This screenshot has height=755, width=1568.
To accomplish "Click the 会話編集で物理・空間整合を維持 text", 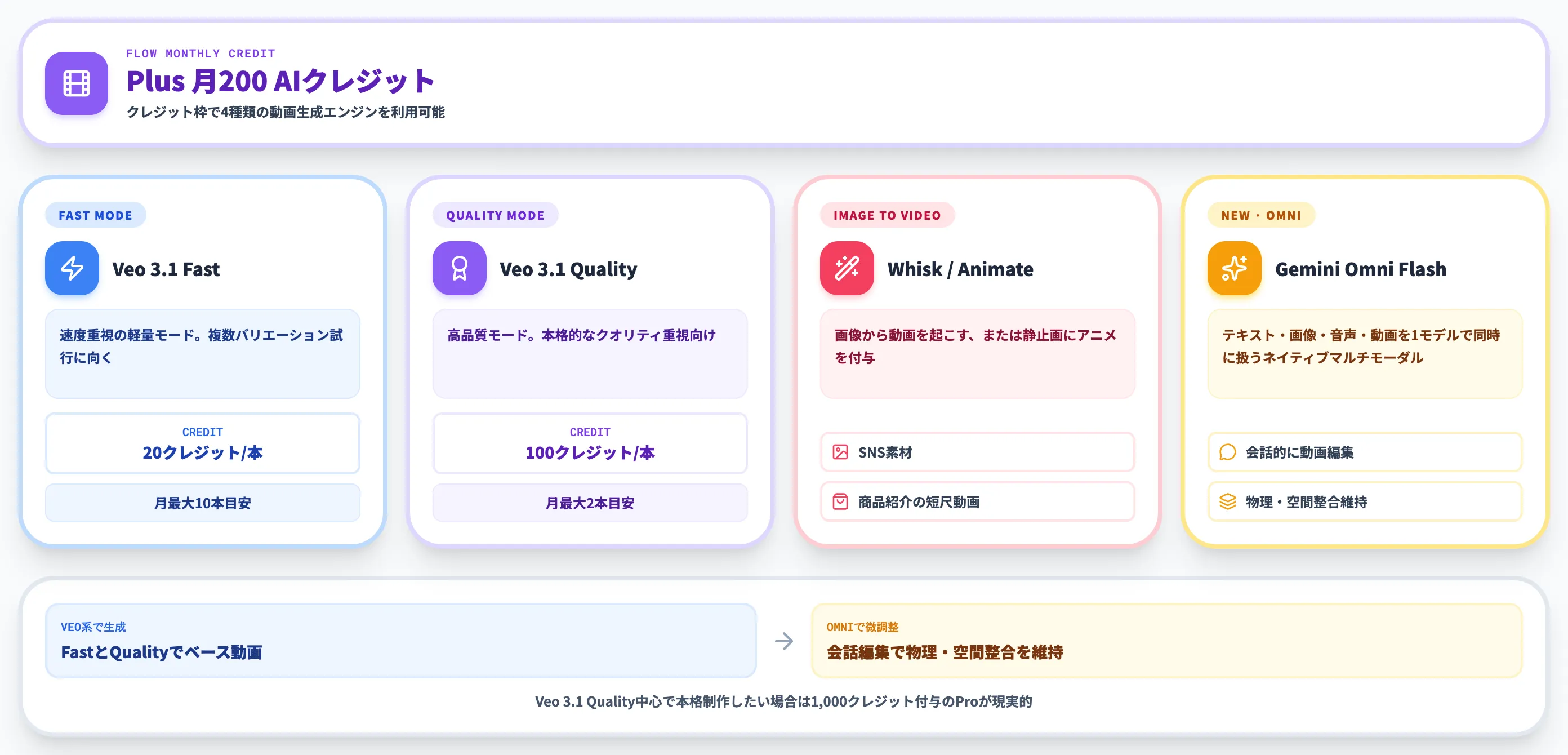I will click(945, 652).
